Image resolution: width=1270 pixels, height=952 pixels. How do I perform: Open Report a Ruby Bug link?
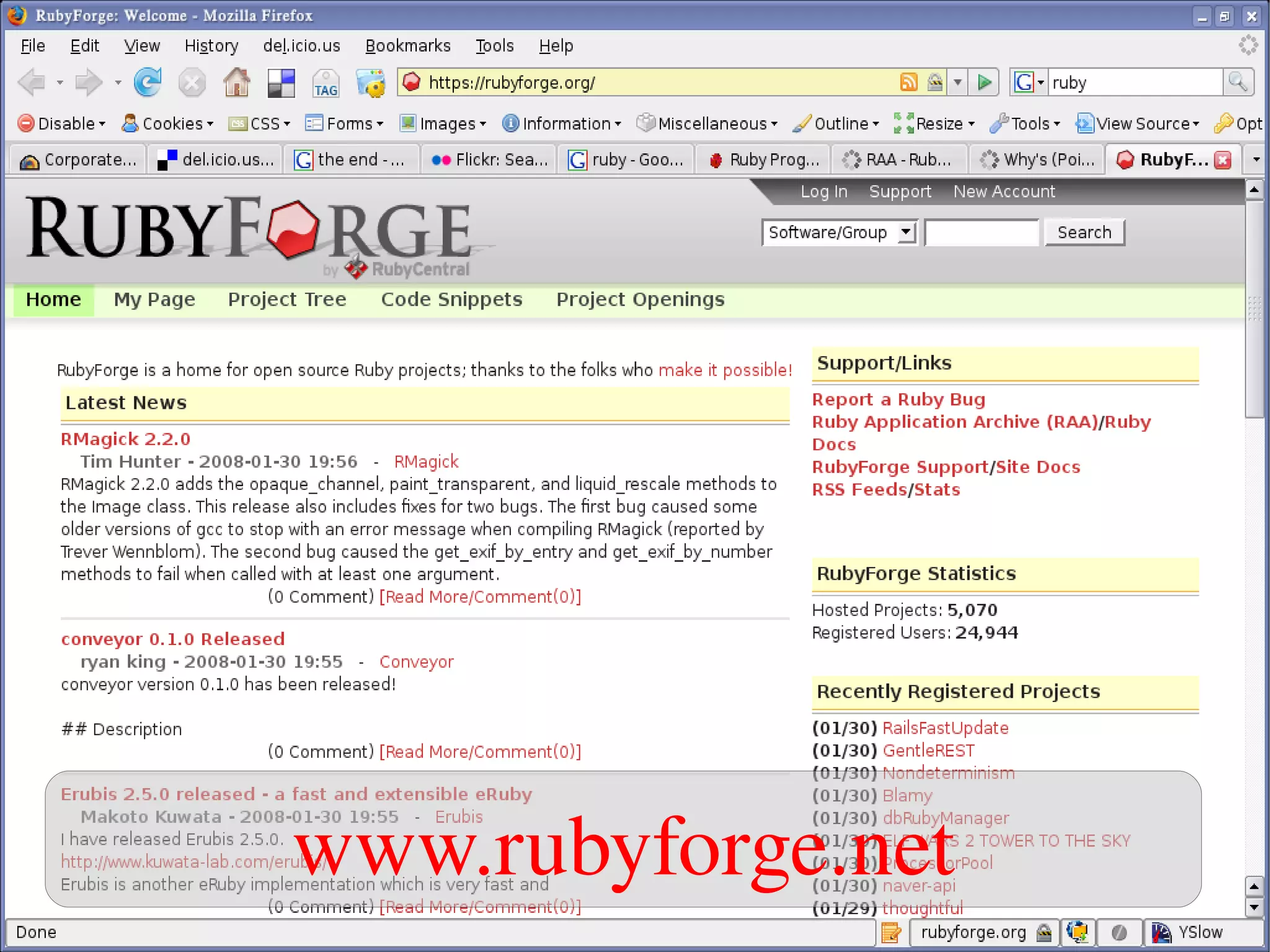click(899, 399)
